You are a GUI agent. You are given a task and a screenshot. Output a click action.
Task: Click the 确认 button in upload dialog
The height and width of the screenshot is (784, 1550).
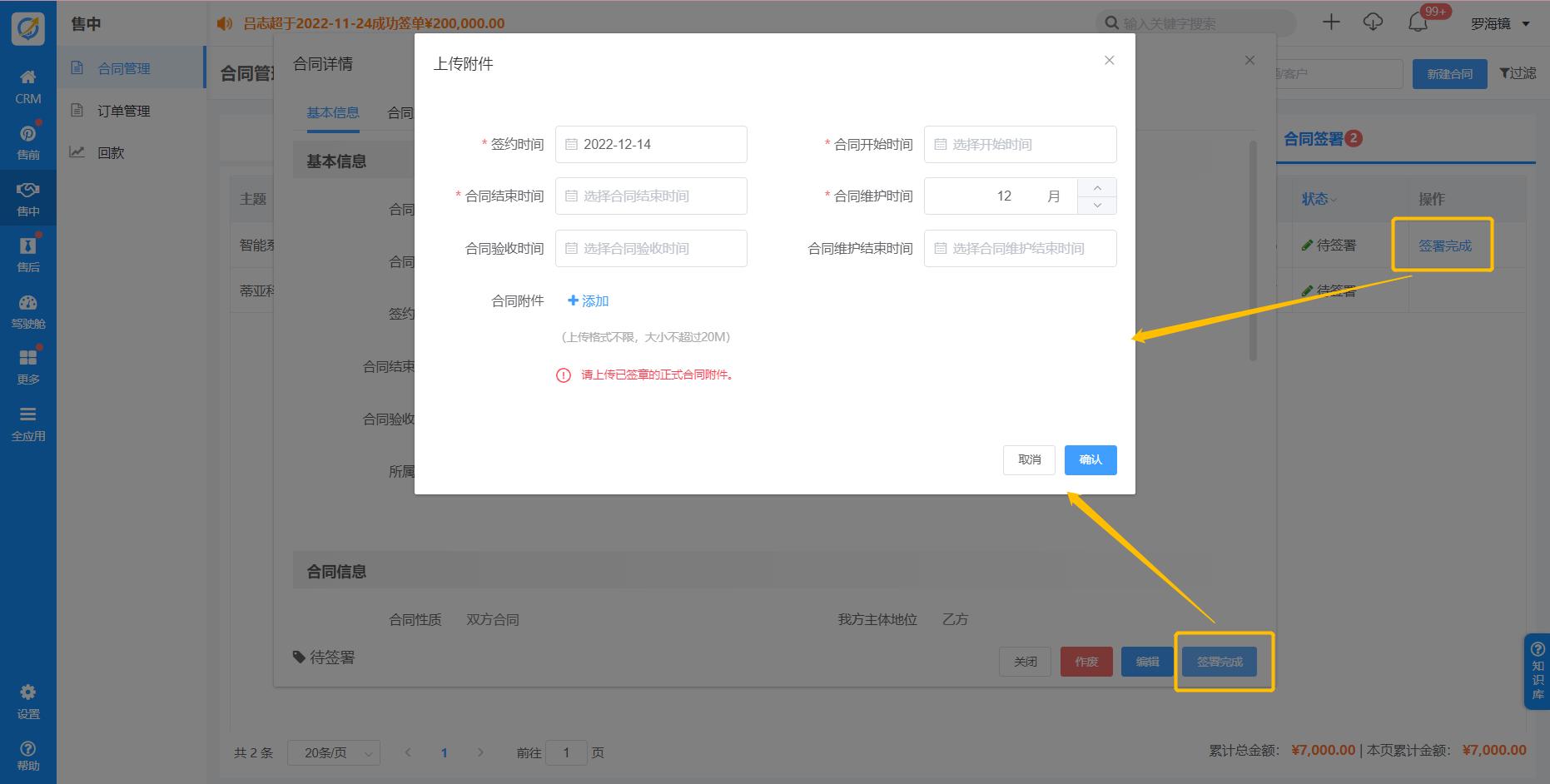[x=1090, y=460]
